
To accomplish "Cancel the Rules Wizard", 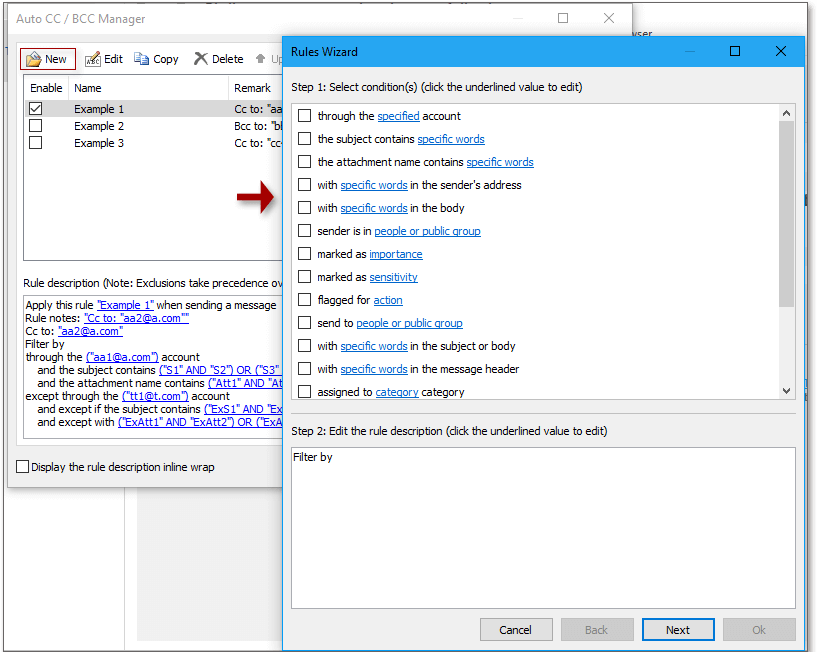I will coord(516,629).
